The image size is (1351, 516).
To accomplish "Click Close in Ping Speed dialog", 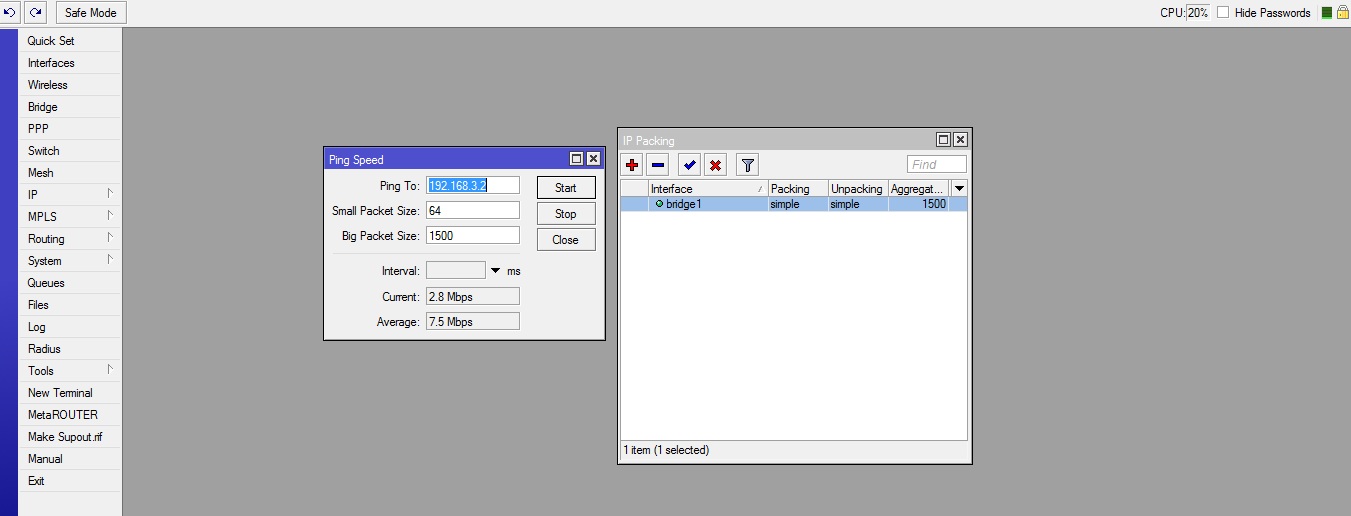I will 566,240.
